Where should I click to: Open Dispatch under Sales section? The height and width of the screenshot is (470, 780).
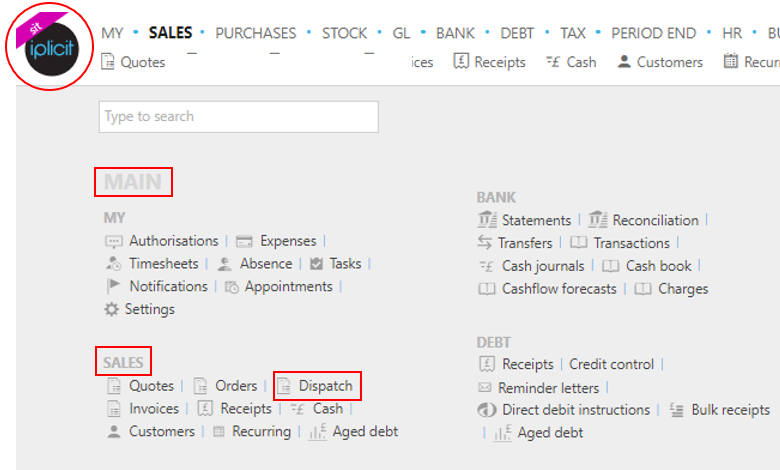coord(325,386)
